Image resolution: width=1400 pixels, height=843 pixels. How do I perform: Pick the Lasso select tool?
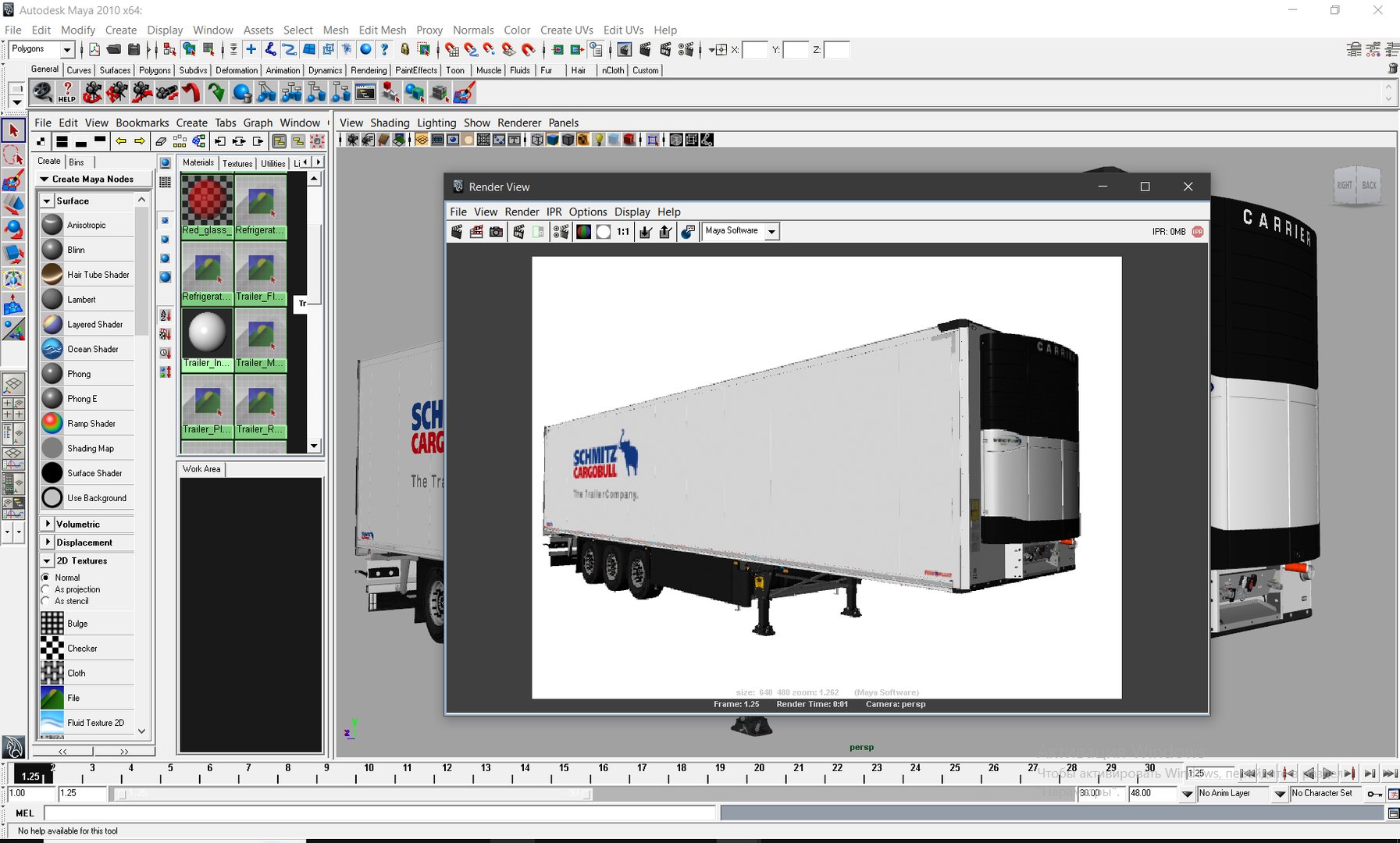[x=13, y=155]
